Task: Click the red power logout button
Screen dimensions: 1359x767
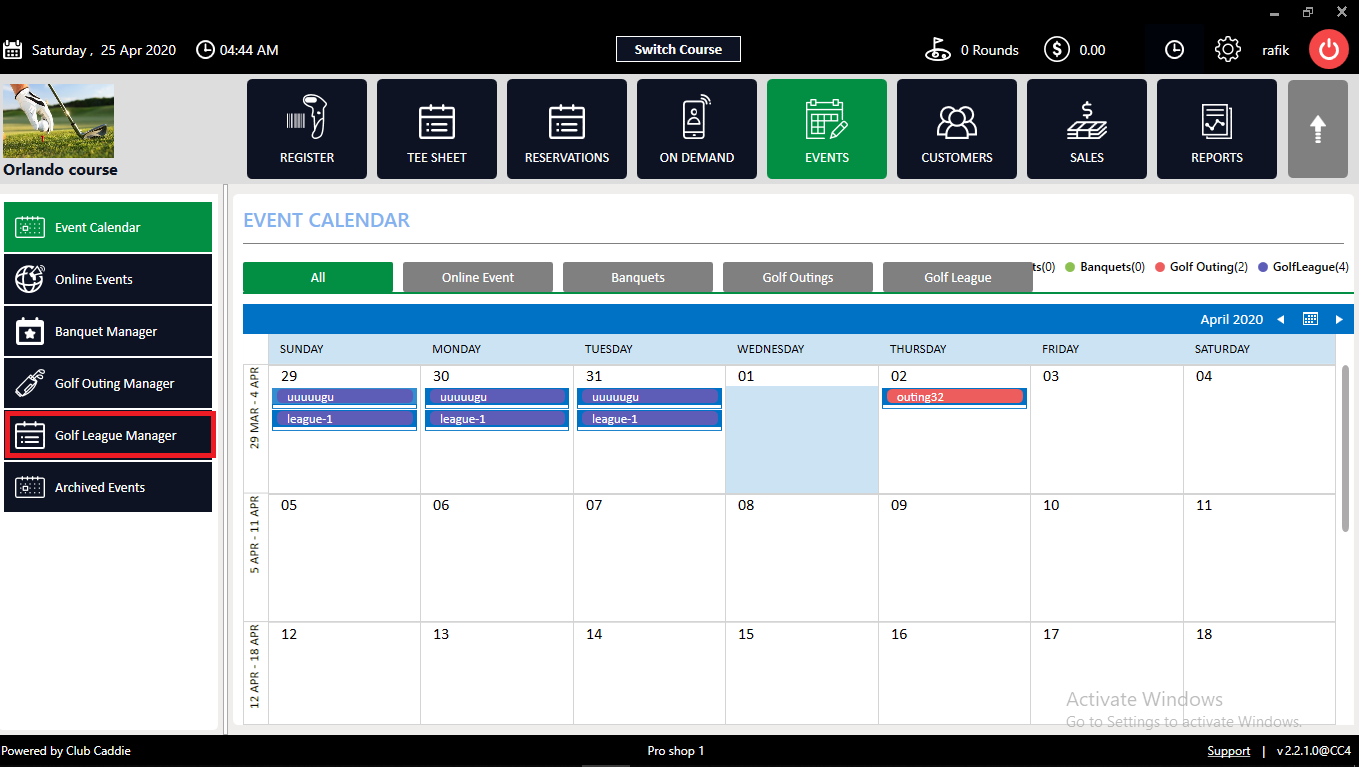Action: coord(1329,49)
